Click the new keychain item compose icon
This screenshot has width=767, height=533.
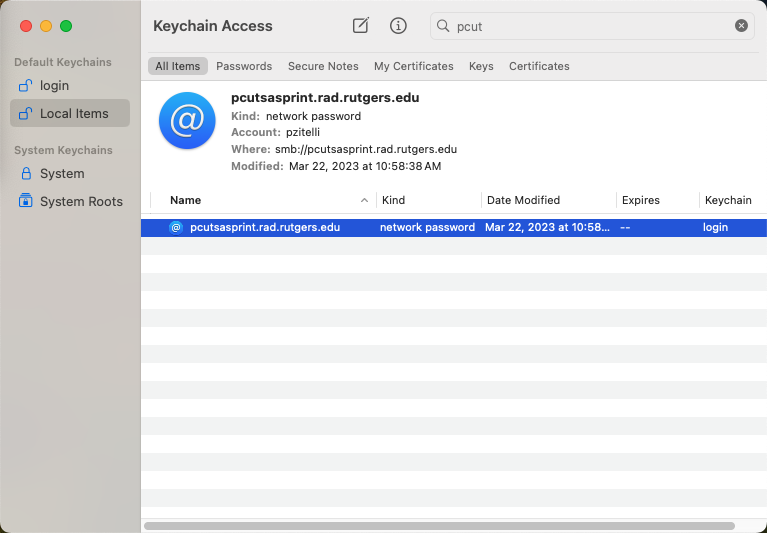(361, 25)
